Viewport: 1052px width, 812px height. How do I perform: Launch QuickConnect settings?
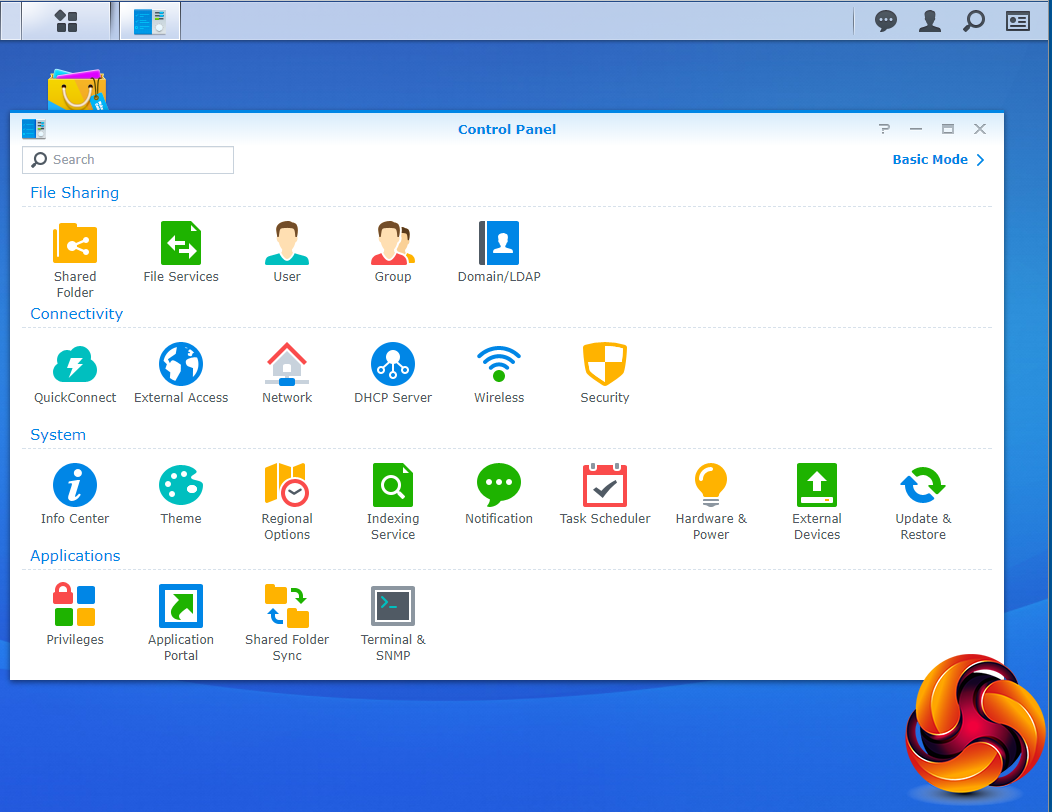click(x=74, y=364)
